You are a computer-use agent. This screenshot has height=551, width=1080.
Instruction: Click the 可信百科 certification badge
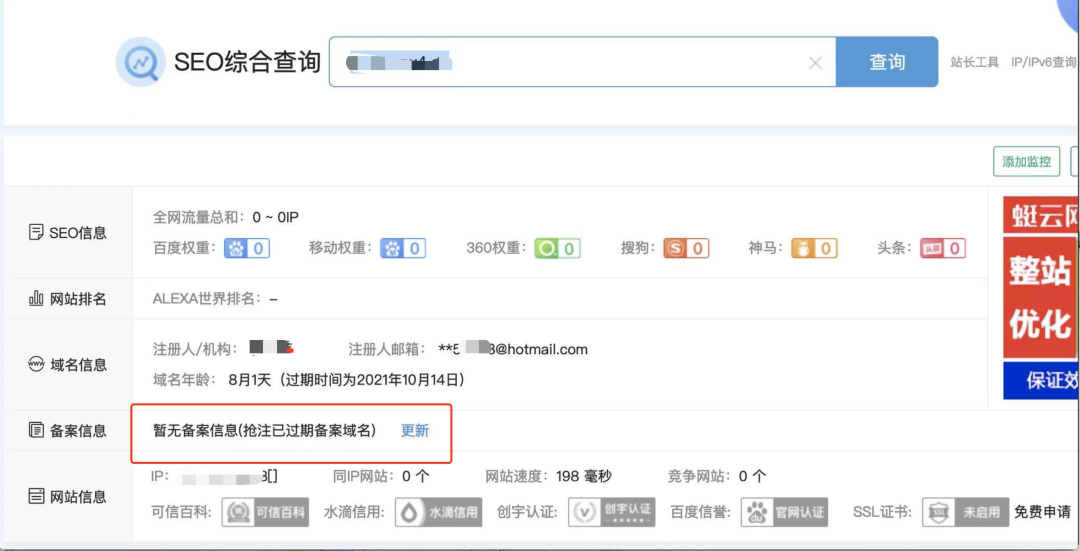pos(265,512)
